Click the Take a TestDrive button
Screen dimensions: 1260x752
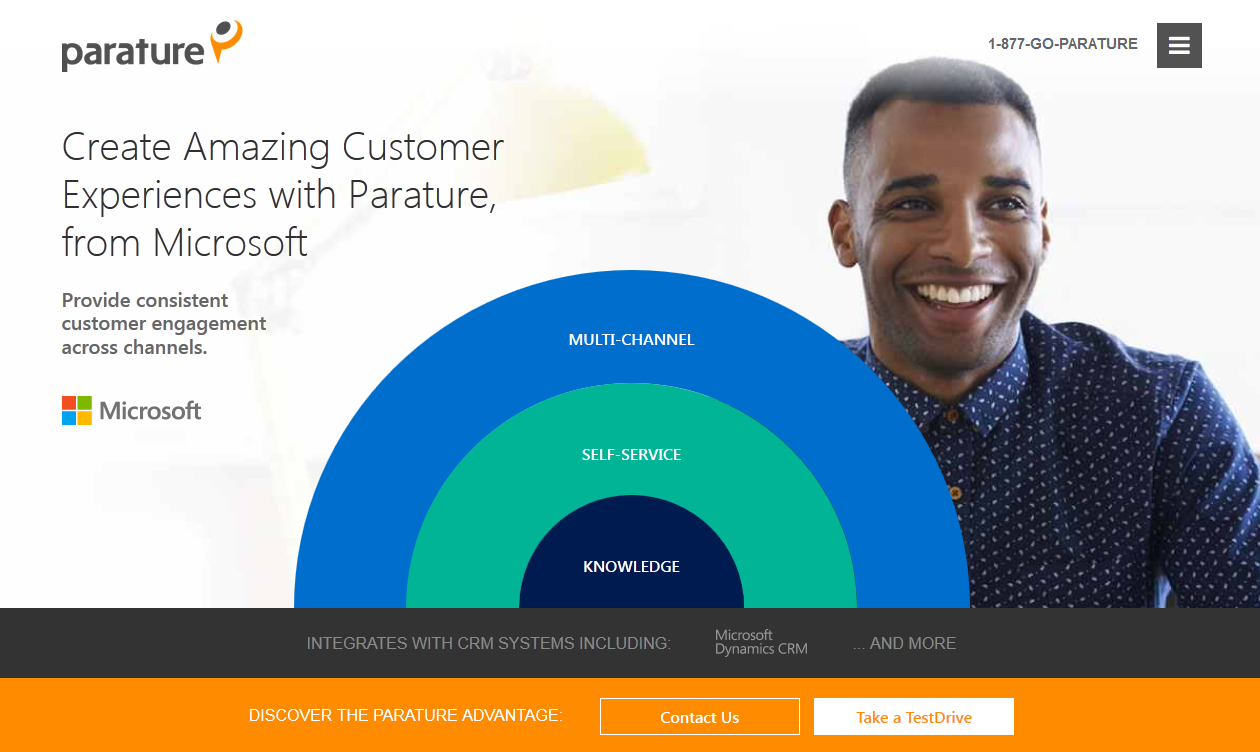coord(914,717)
